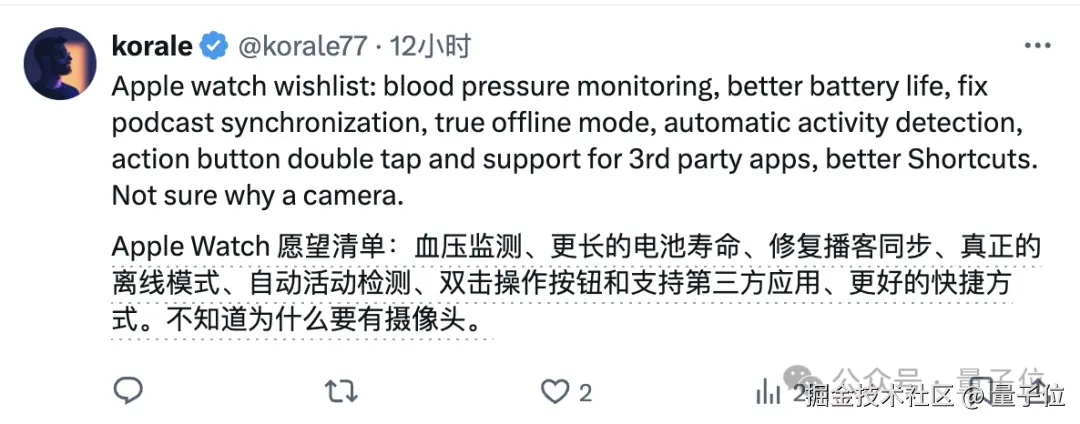Open korale's profile picture
Viewport: 1080px width, 424px height.
coord(60,63)
